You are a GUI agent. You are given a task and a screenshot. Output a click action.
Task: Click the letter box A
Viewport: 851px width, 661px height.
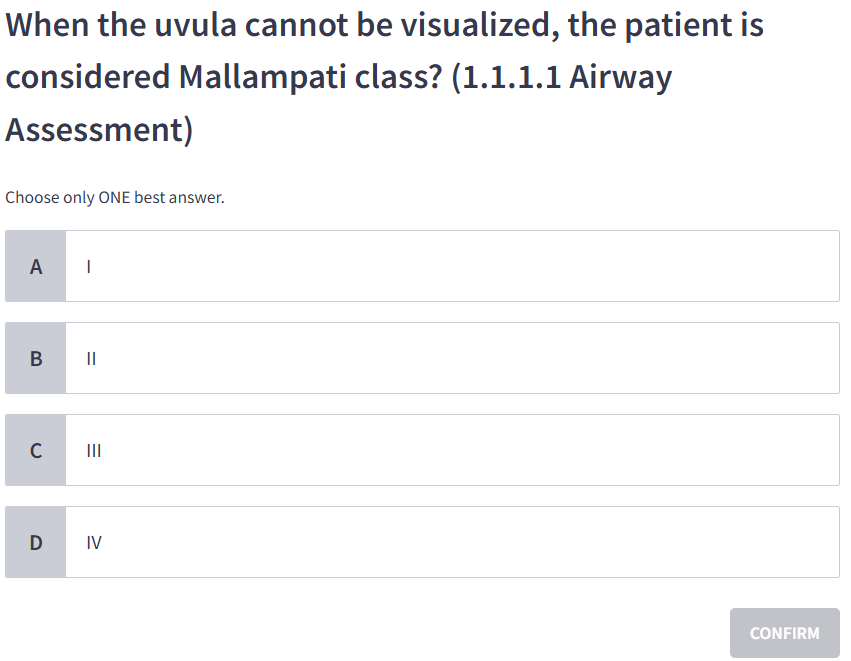(35, 266)
